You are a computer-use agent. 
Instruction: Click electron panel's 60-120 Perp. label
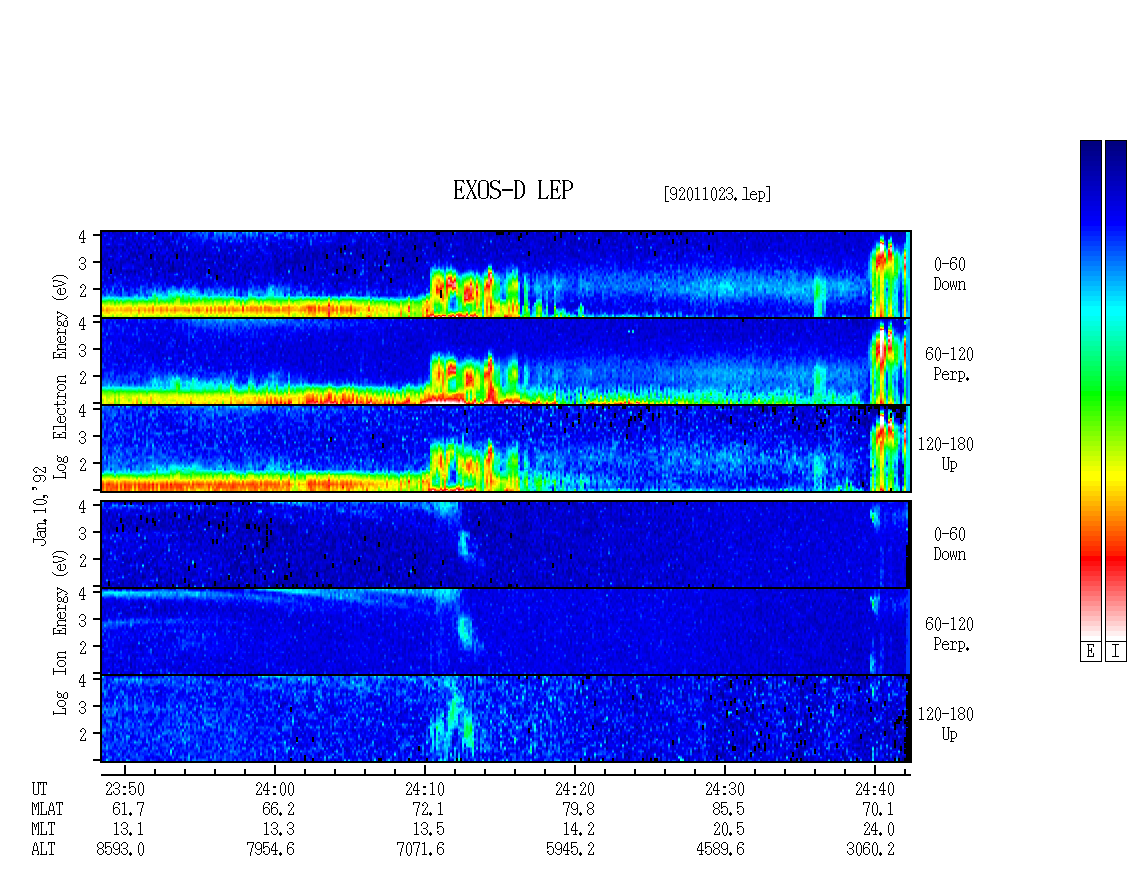click(949, 365)
